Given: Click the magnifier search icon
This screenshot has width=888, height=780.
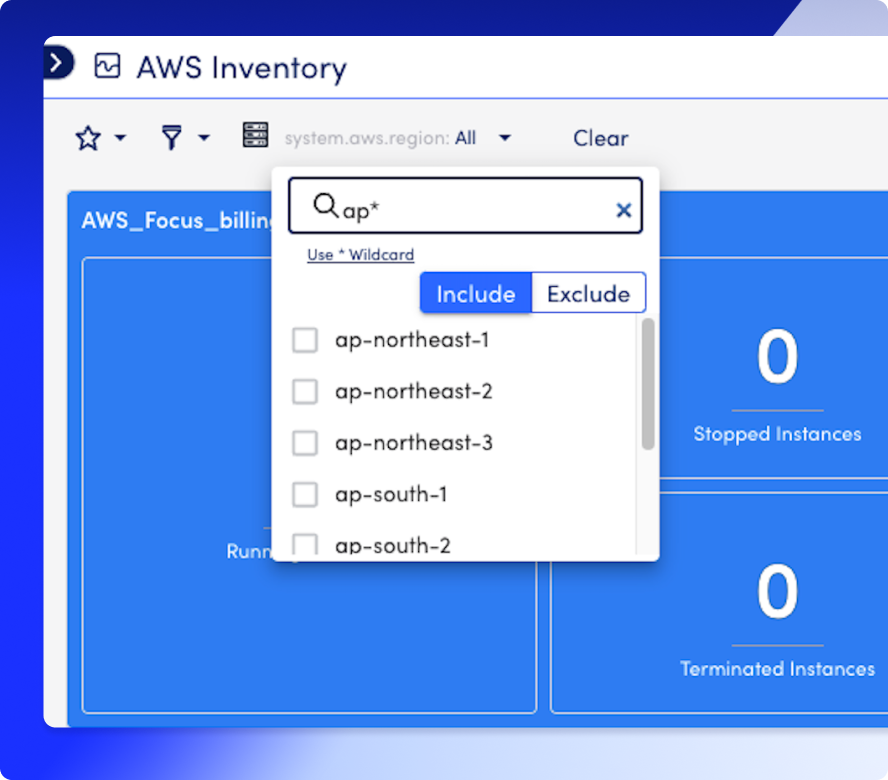Looking at the screenshot, I should click(x=326, y=205).
